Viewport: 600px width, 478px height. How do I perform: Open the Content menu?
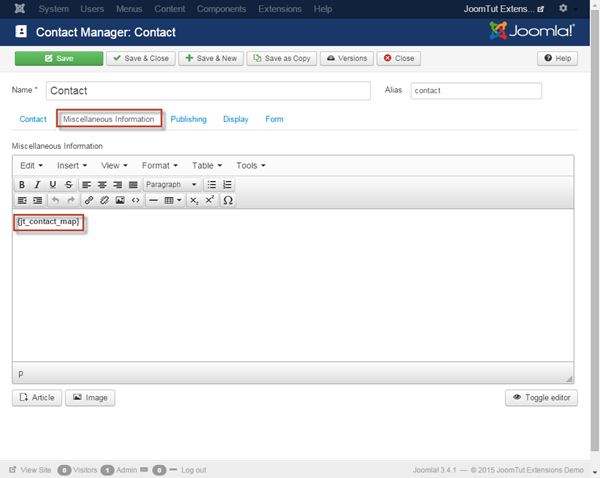[x=170, y=9]
